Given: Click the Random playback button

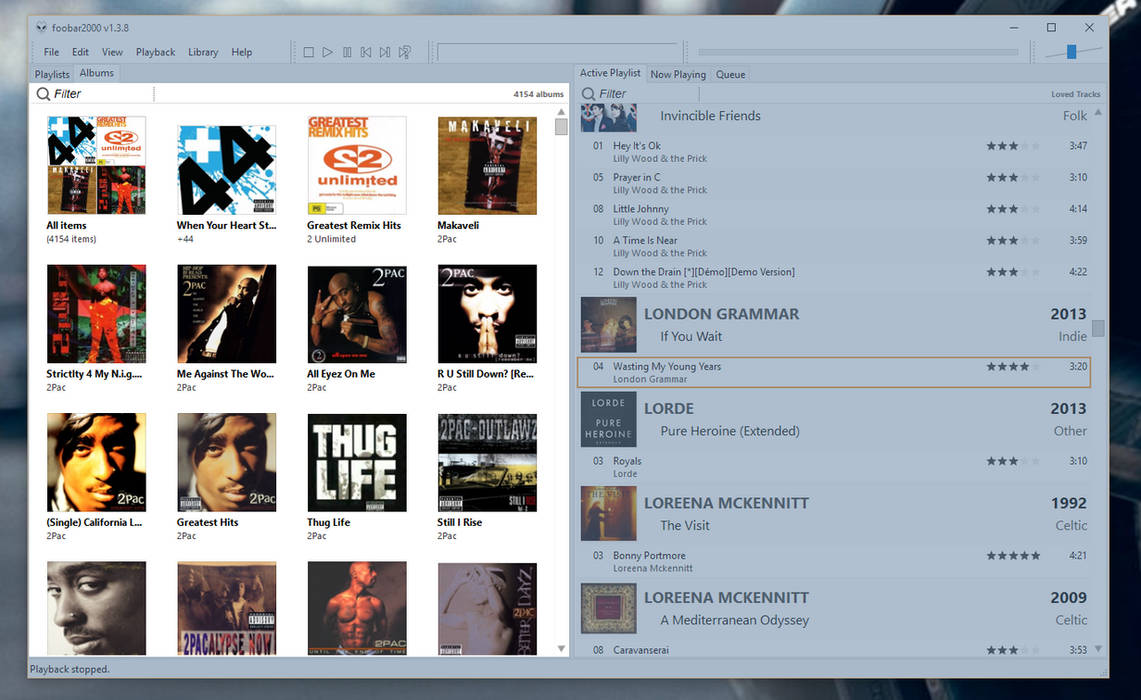Looking at the screenshot, I should click(x=405, y=52).
